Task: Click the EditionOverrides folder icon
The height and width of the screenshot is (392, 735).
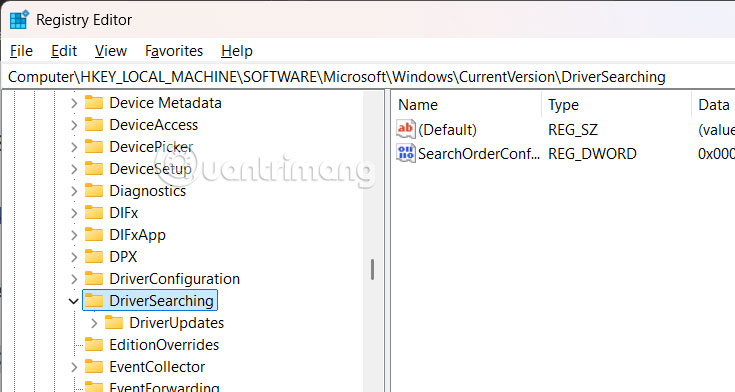Action: pos(94,345)
